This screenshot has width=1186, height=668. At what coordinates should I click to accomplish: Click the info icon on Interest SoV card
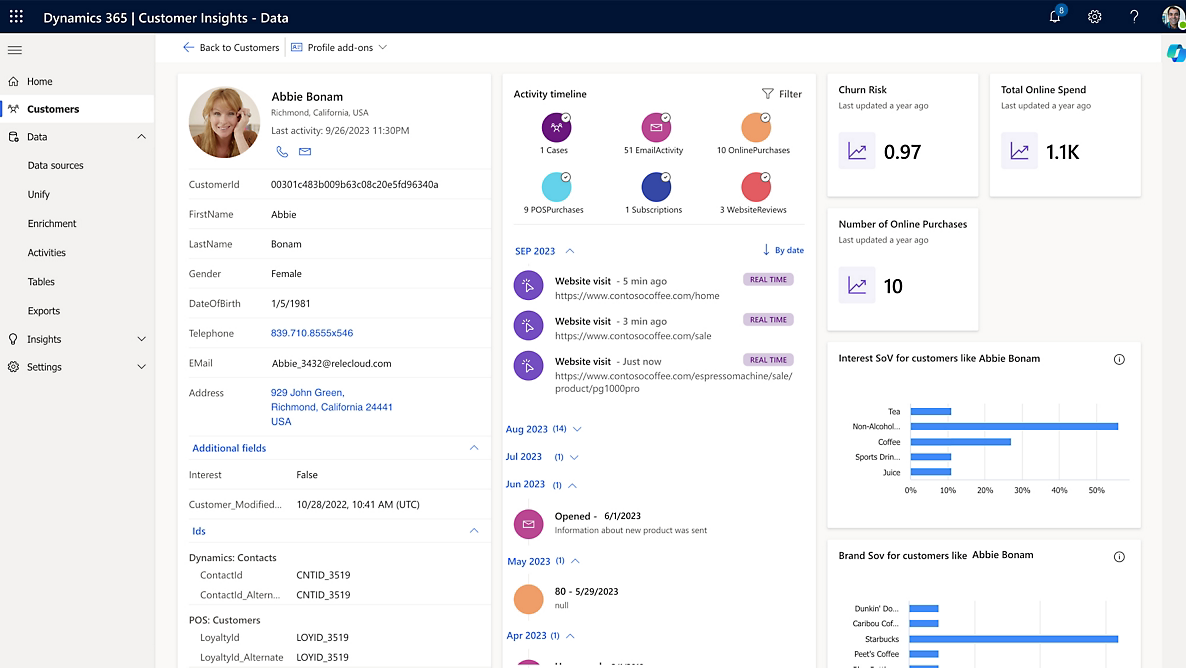coord(1119,358)
